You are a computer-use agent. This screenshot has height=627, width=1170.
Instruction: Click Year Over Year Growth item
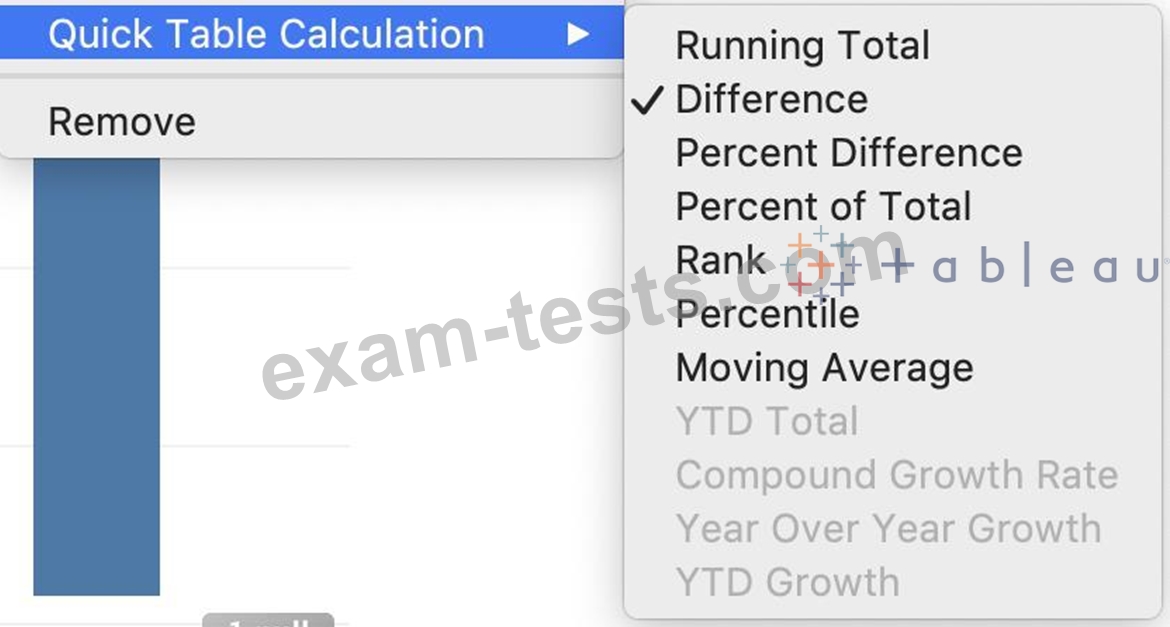click(888, 528)
